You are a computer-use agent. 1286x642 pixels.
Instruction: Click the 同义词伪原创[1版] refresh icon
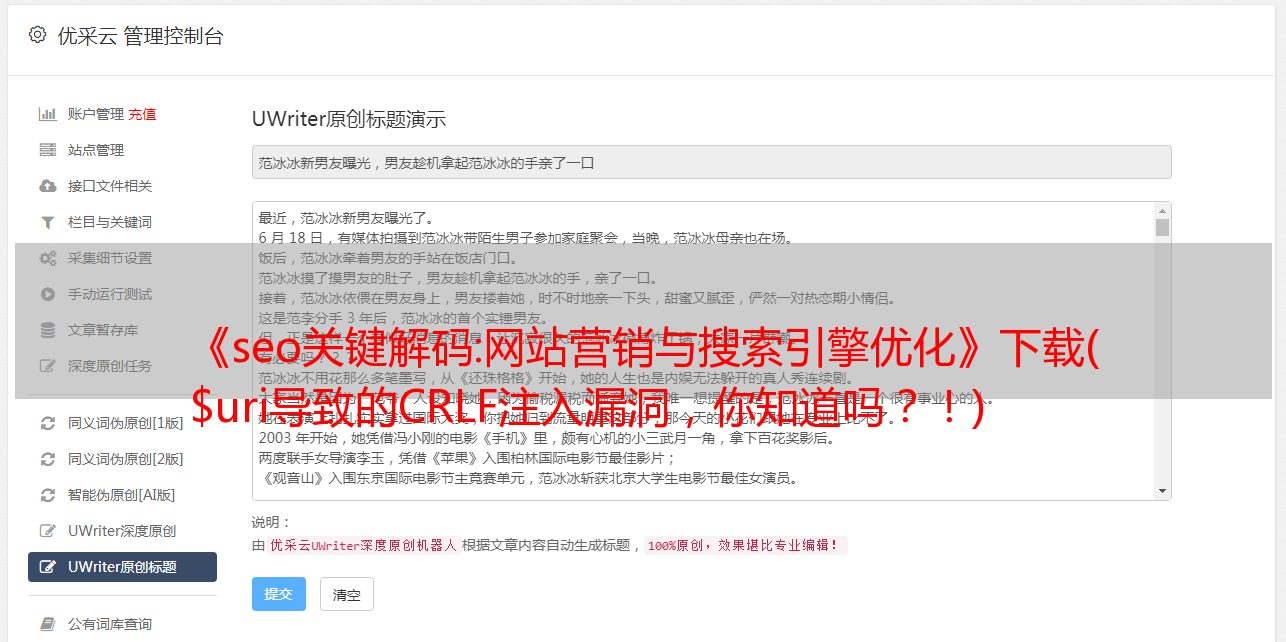[x=47, y=423]
